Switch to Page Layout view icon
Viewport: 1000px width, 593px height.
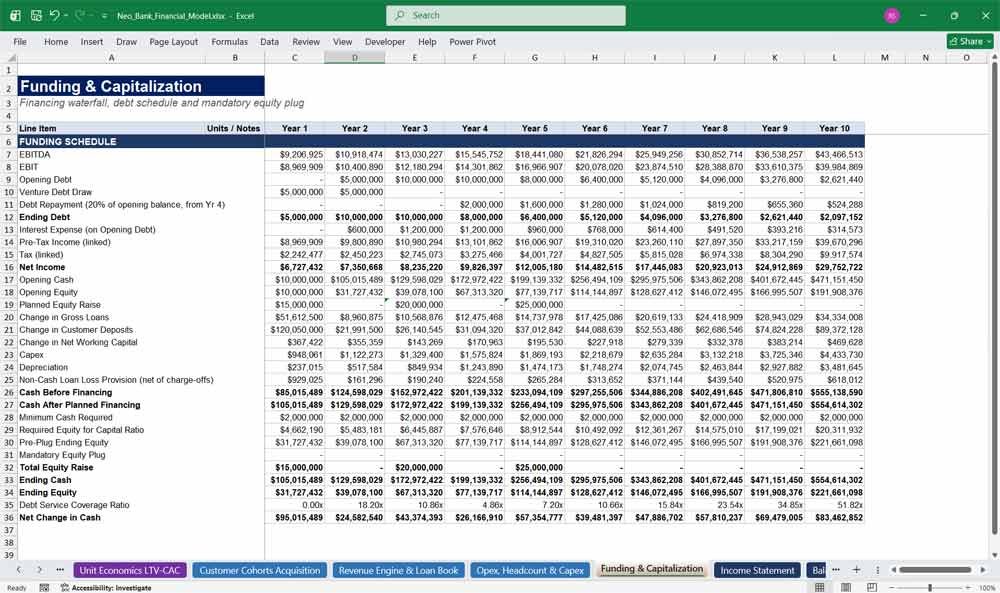[846, 587]
